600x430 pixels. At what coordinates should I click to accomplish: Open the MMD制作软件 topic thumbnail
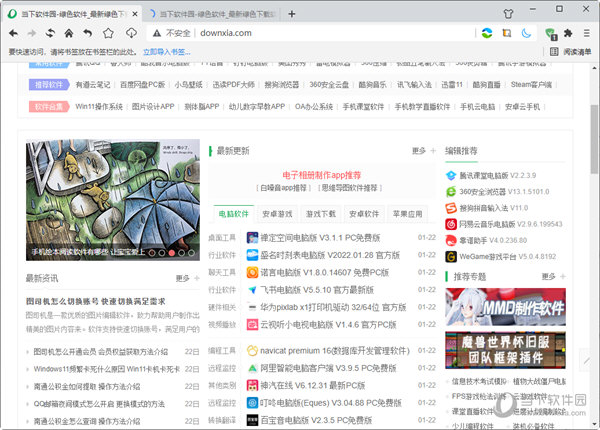(505, 307)
